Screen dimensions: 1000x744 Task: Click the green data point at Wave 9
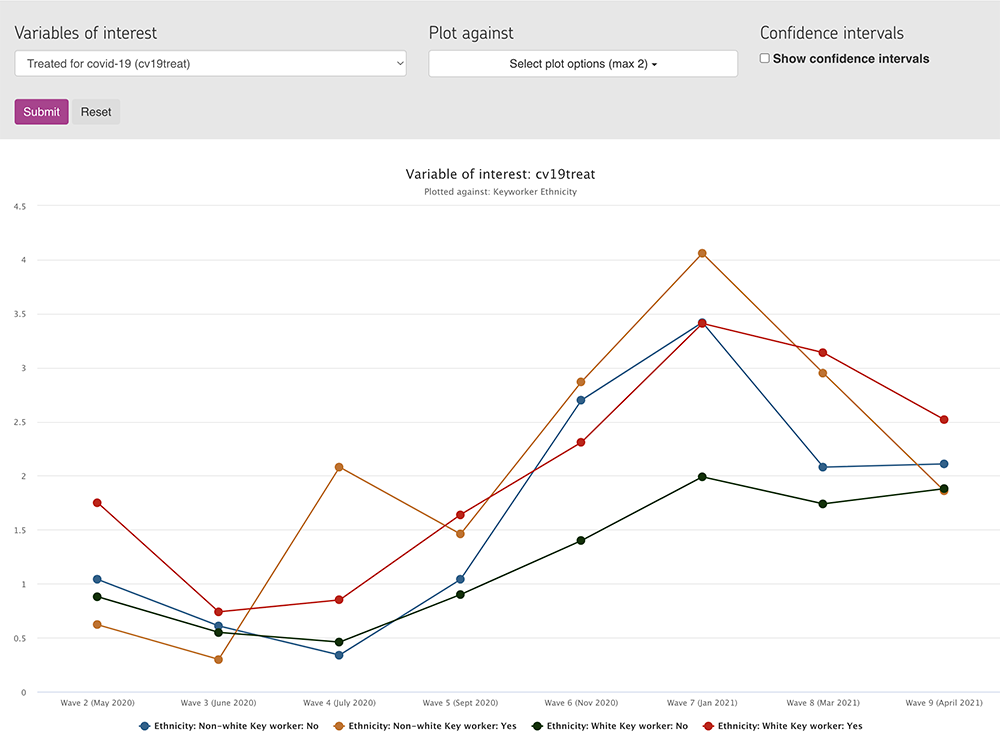(x=944, y=491)
